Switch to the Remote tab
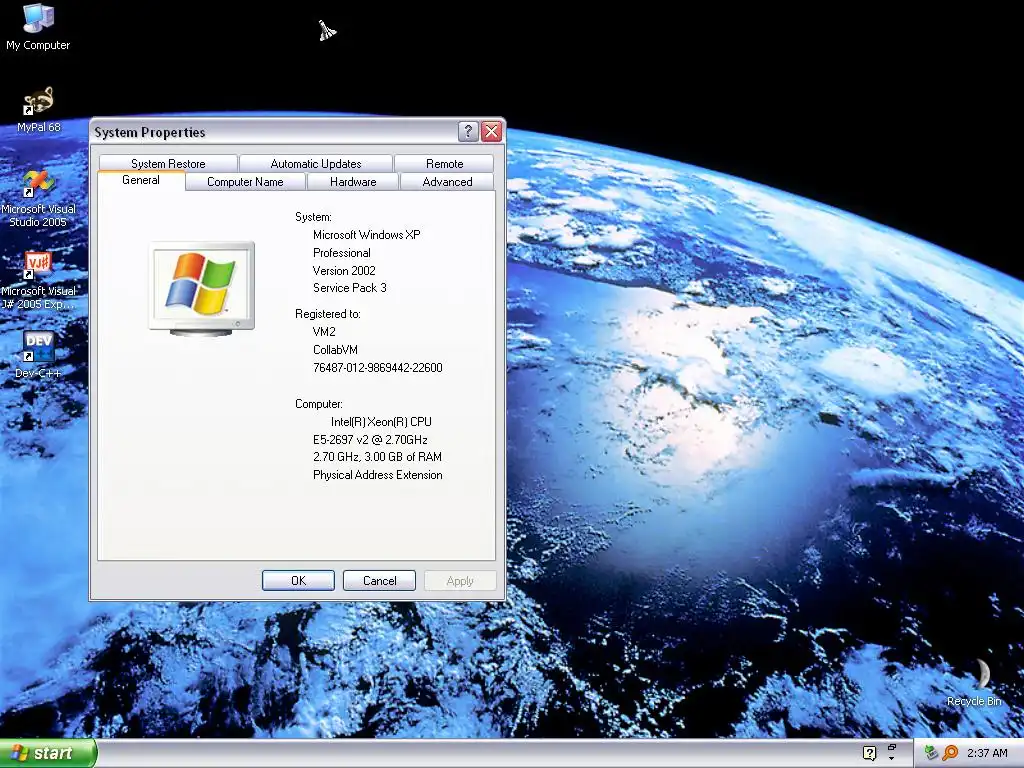 [x=444, y=163]
